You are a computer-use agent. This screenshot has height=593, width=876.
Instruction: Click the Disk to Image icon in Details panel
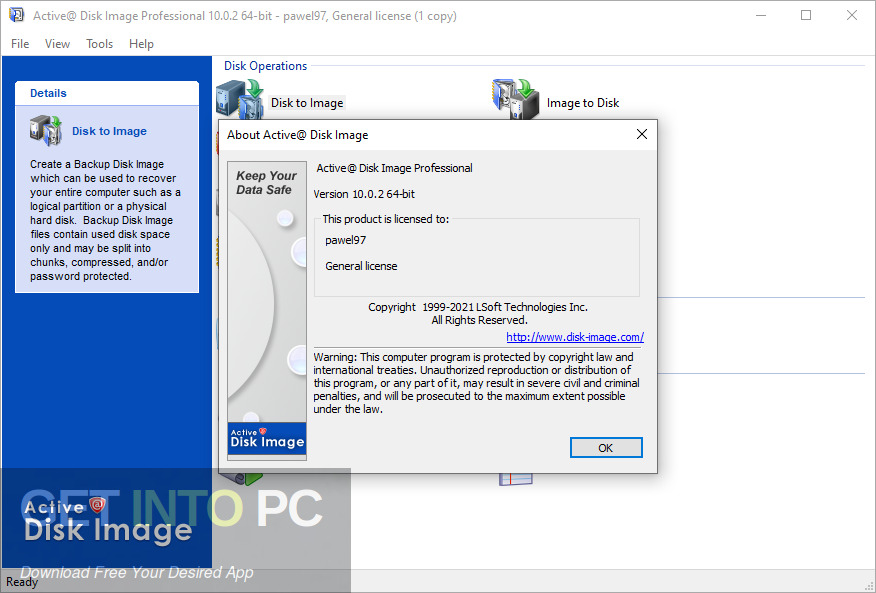[46, 131]
